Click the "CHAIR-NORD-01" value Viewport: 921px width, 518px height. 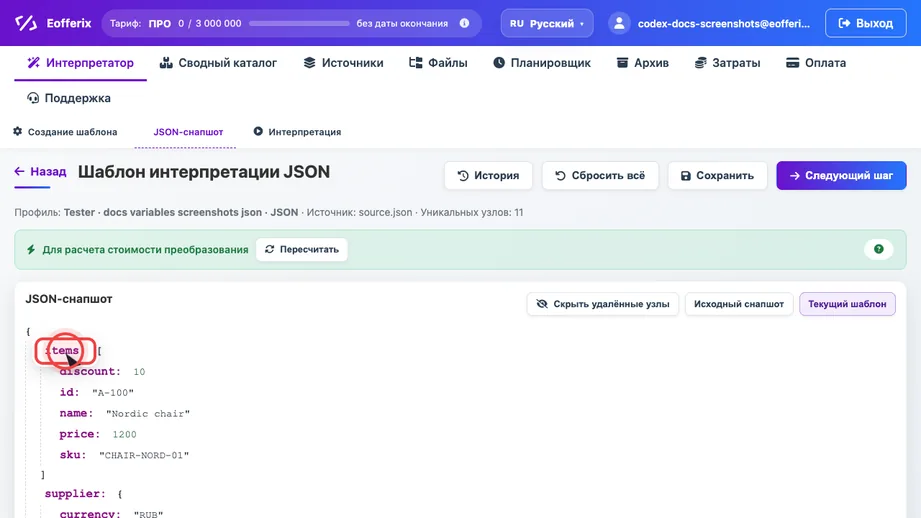(x=144, y=455)
